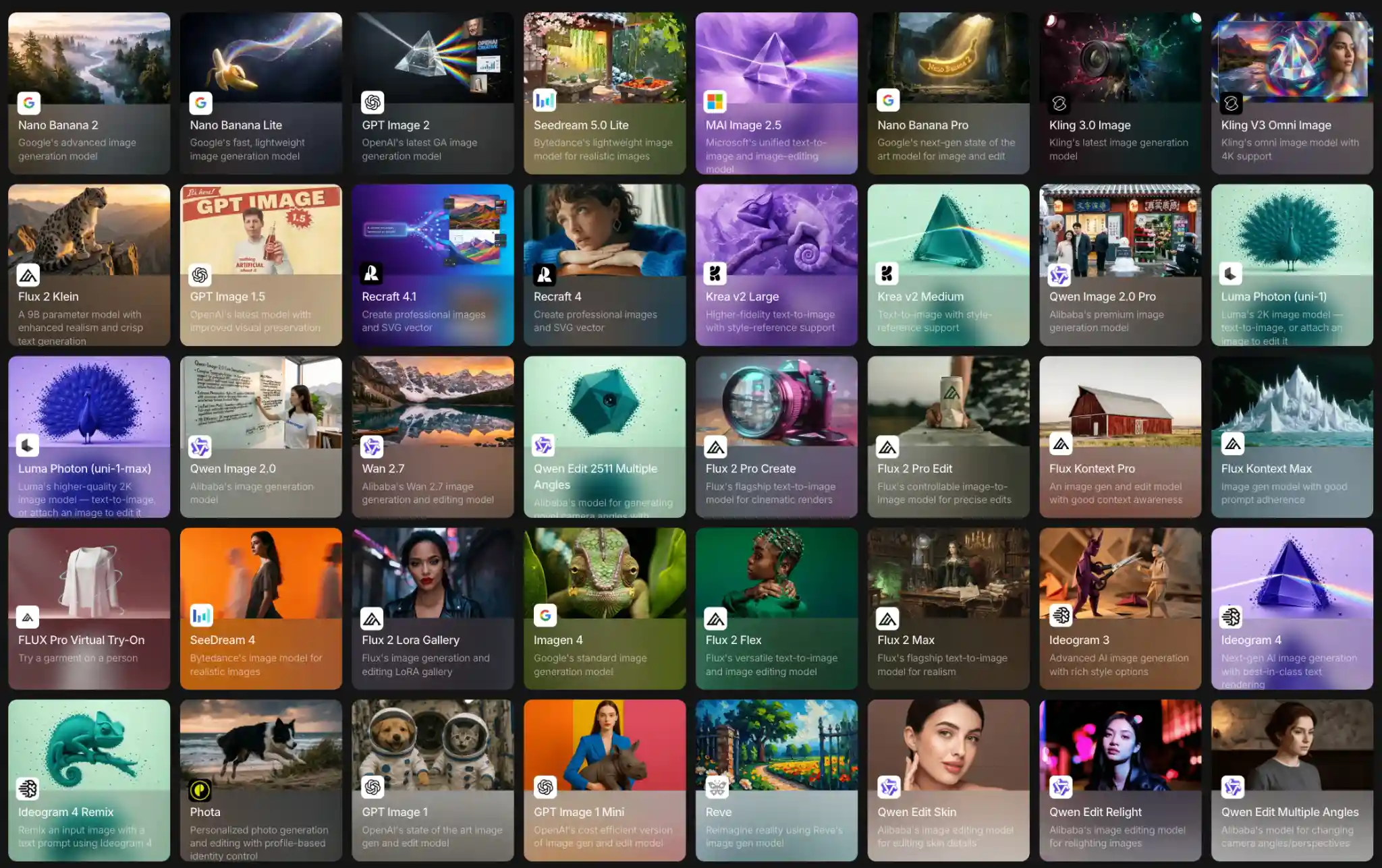Viewport: 1382px width, 868px height.
Task: Click "Create professional images and SVG vector" under Recraft 4.1
Action: [423, 320]
